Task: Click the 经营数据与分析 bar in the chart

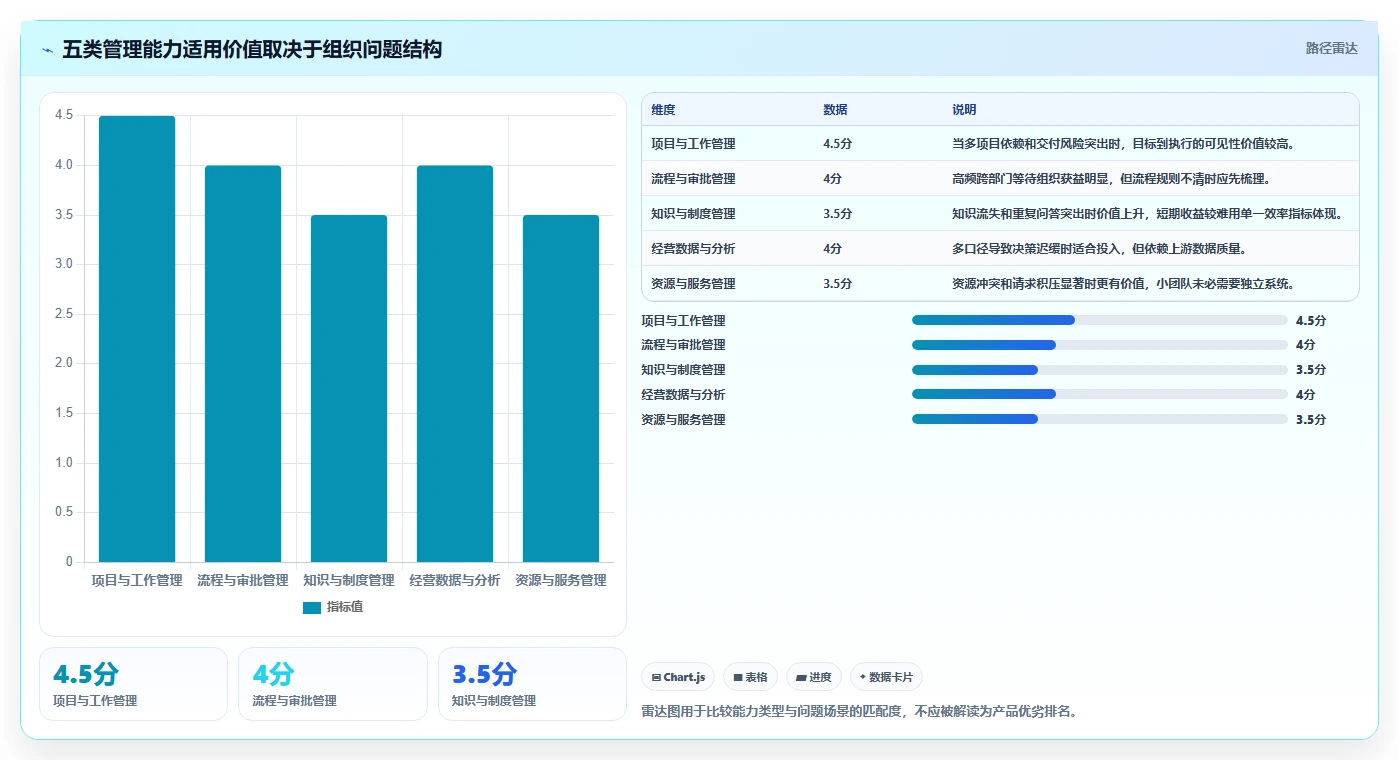Action: (x=455, y=364)
